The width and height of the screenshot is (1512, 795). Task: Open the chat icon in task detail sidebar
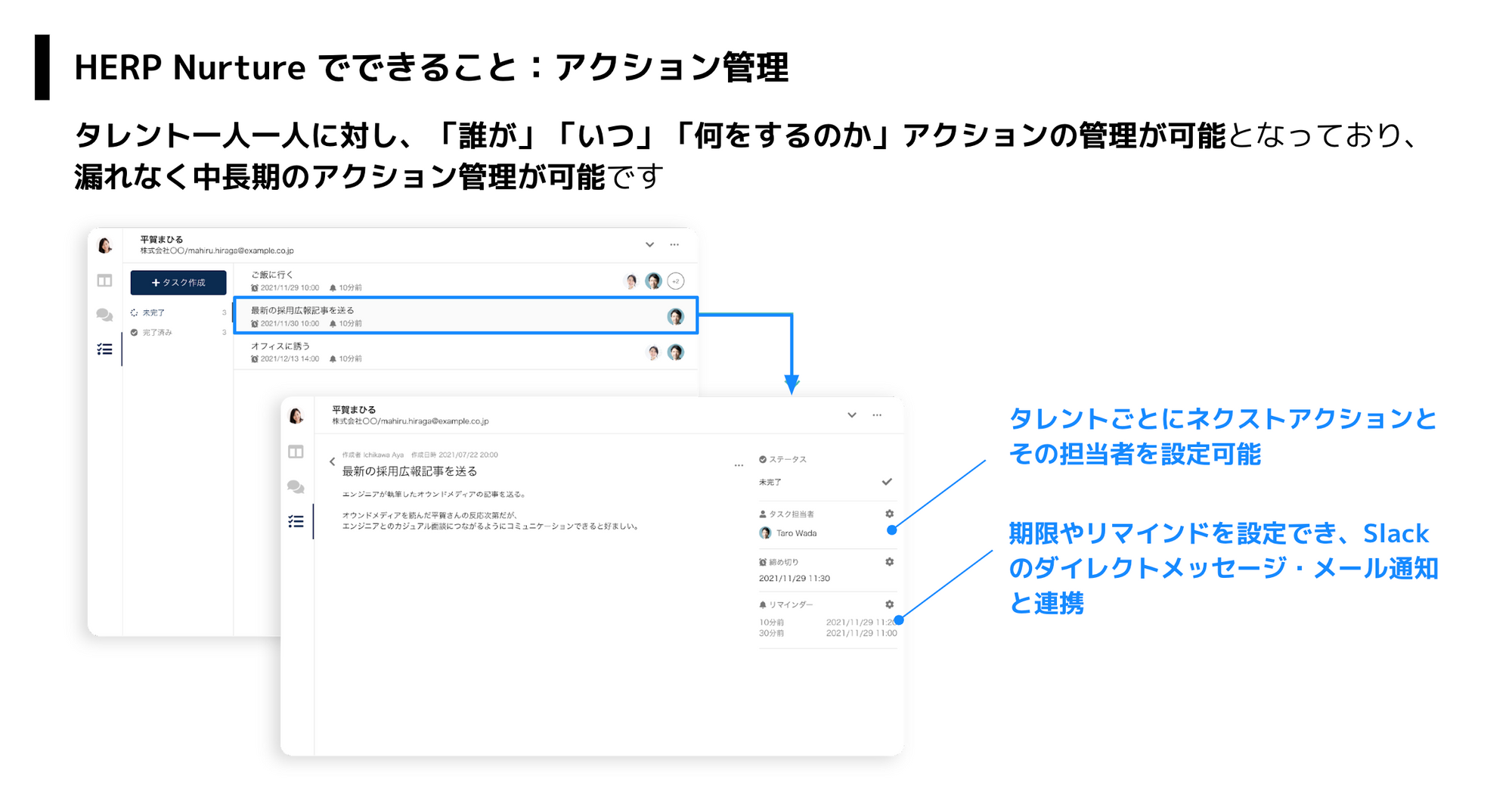296,486
